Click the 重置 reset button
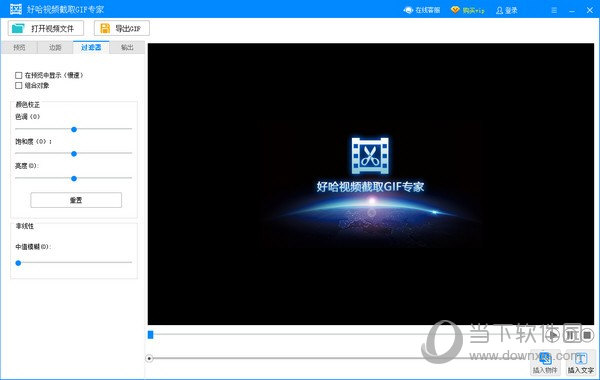600x380 pixels. point(76,200)
